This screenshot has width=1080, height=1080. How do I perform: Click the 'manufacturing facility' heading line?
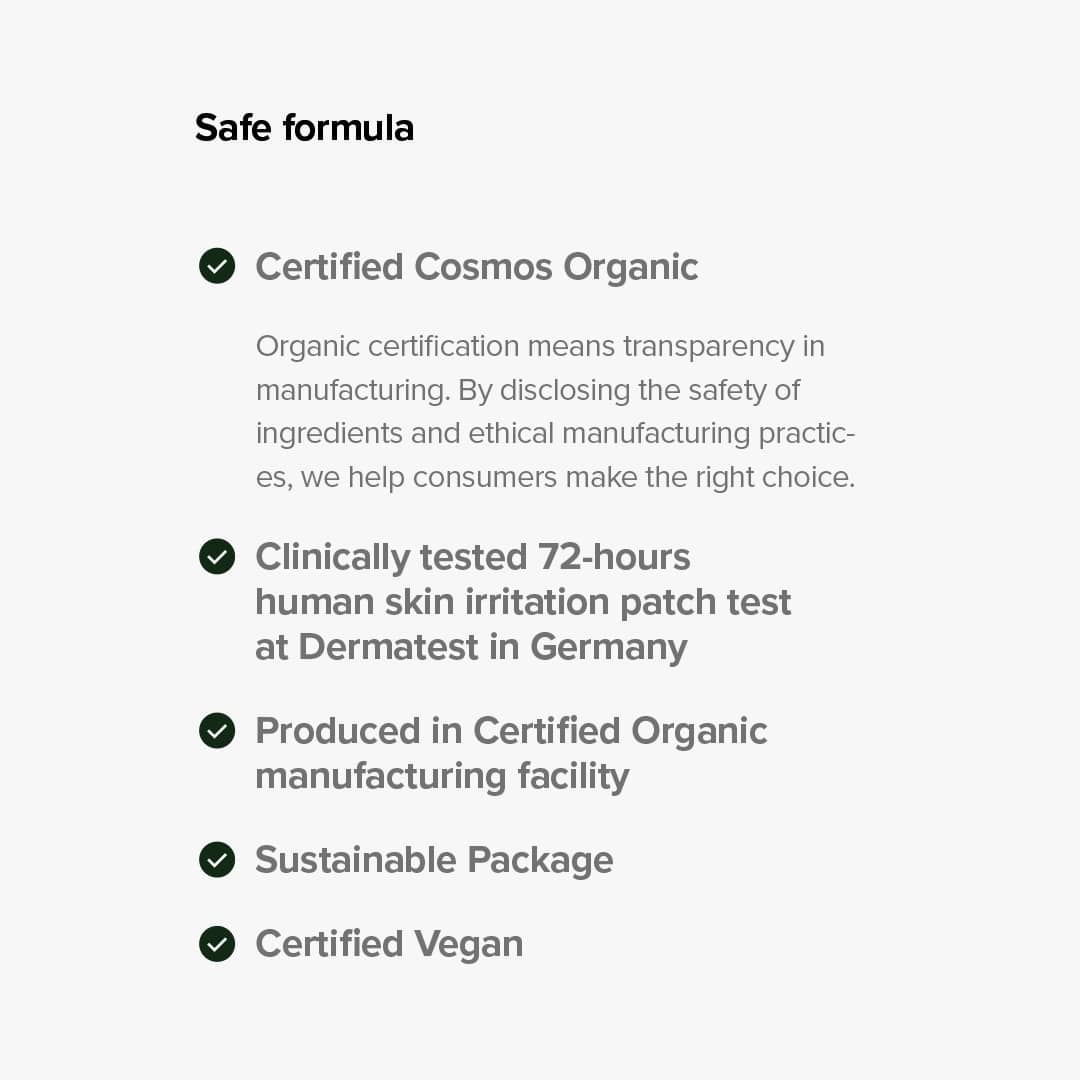tap(442, 776)
